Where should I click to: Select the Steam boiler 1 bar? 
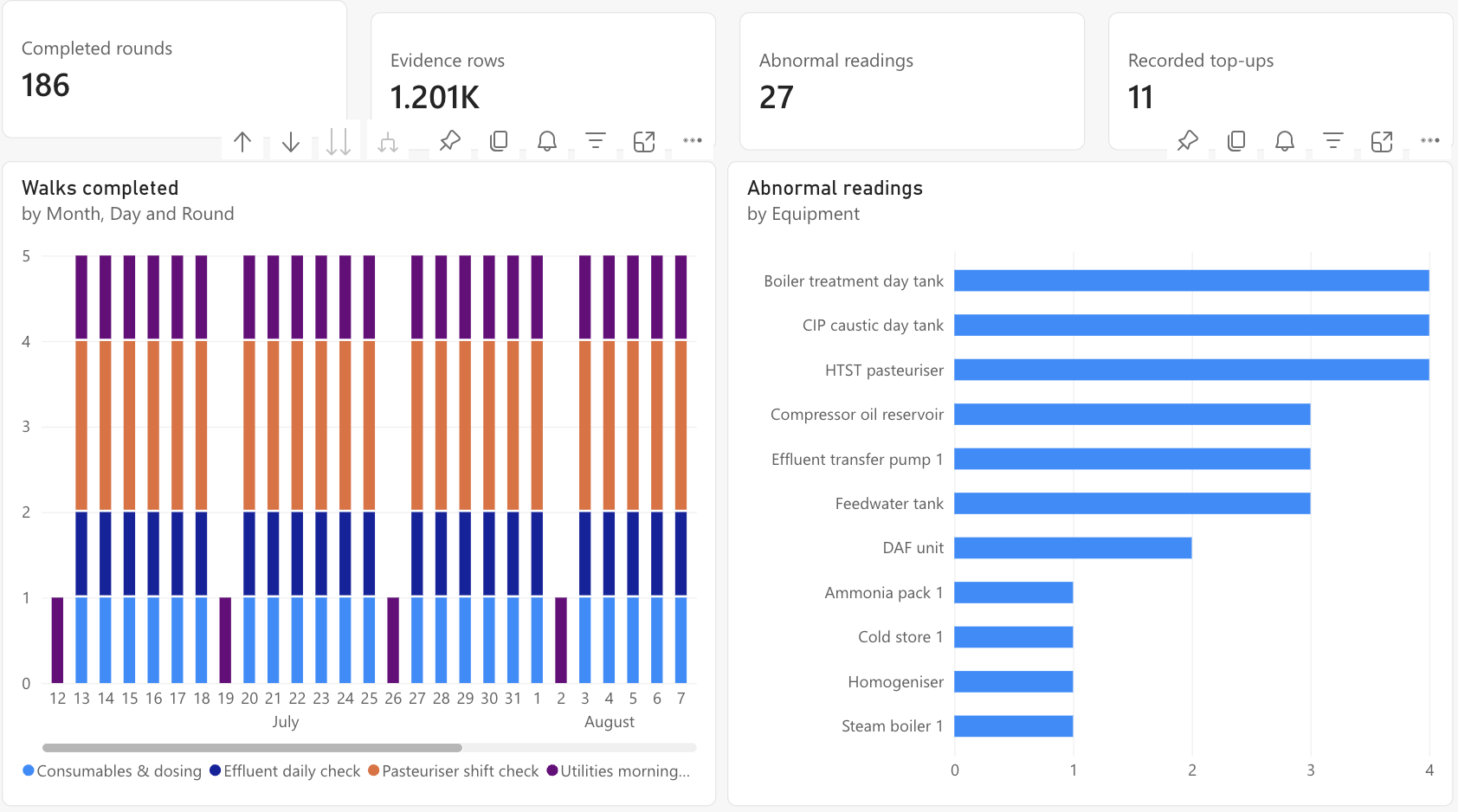1014,725
